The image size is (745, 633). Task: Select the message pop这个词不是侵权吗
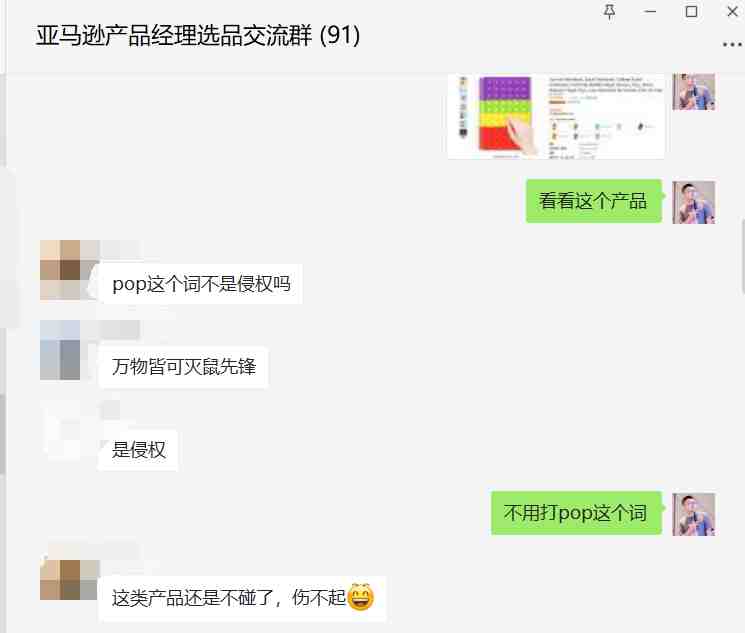201,284
